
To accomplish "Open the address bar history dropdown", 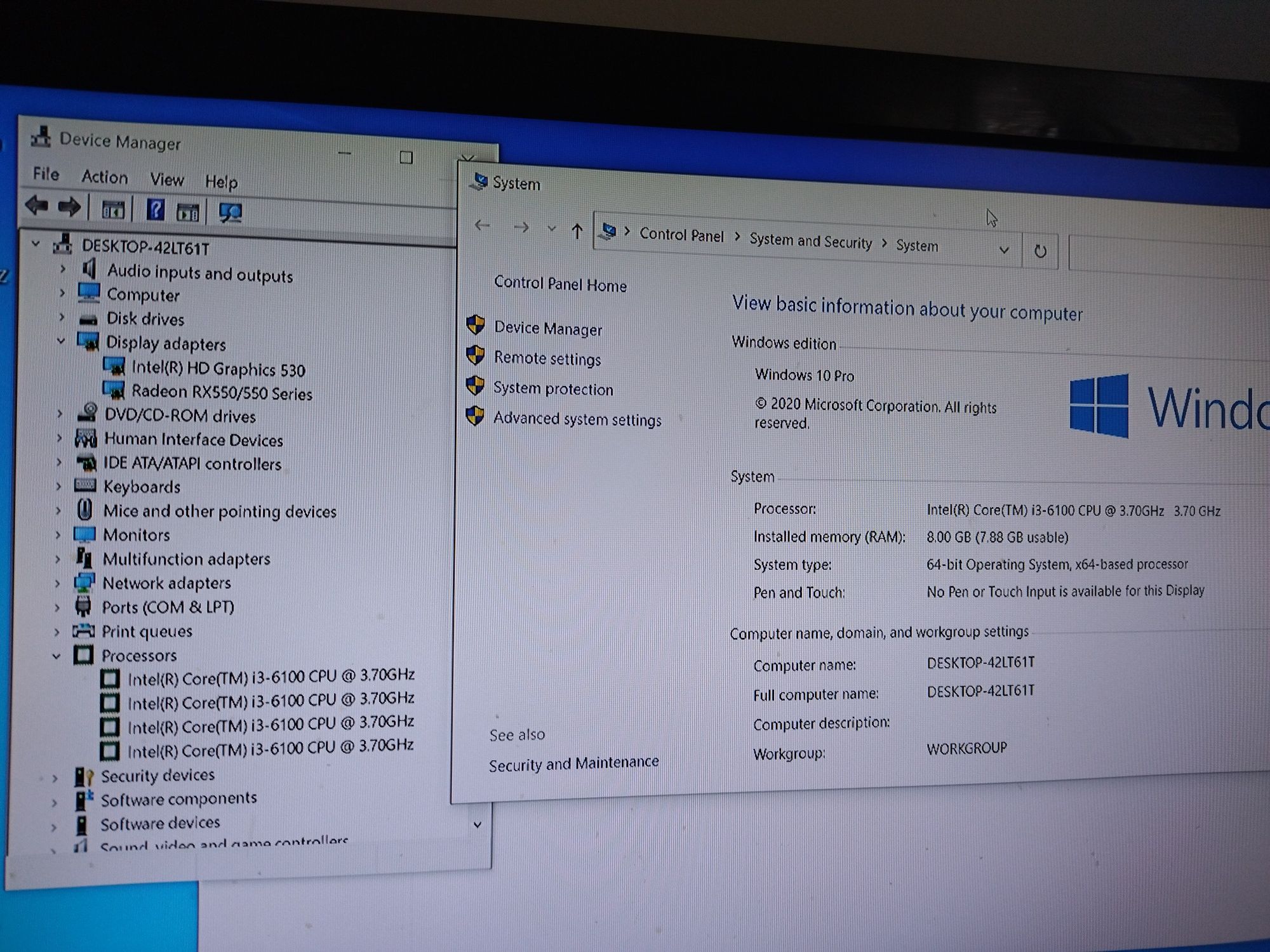I will pyautogui.click(x=1004, y=249).
